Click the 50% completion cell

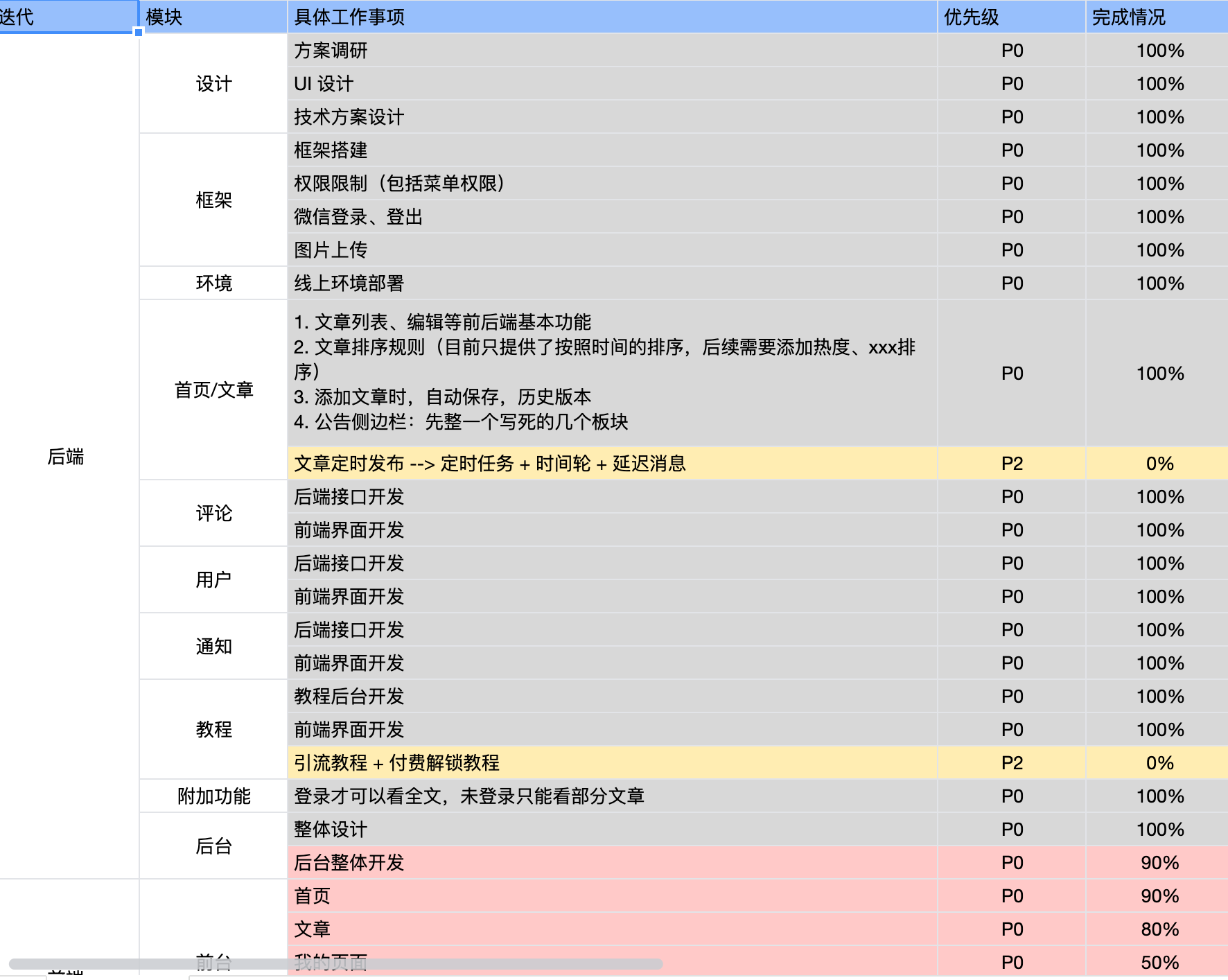[x=1159, y=963]
